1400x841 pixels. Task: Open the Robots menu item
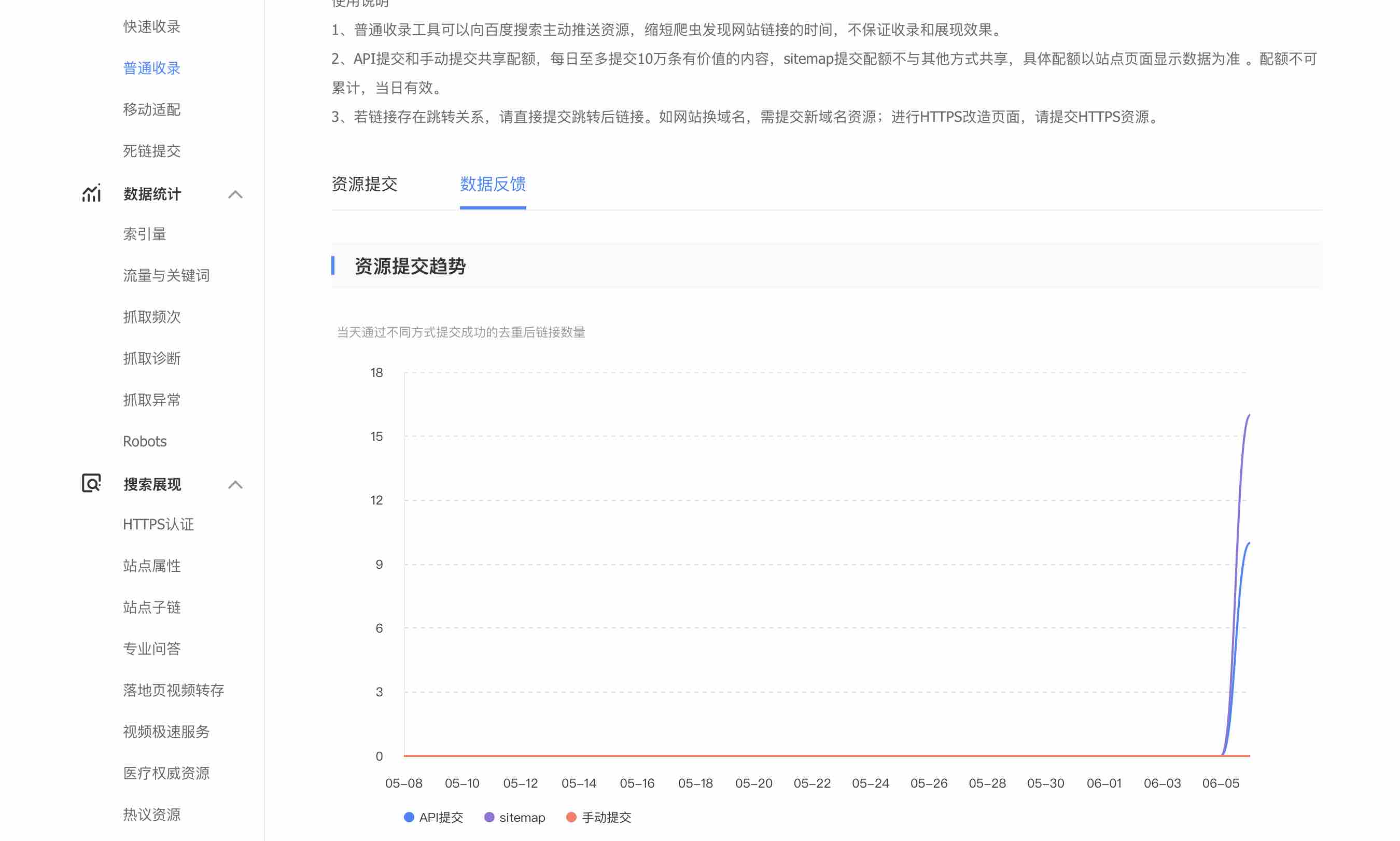[x=145, y=441]
